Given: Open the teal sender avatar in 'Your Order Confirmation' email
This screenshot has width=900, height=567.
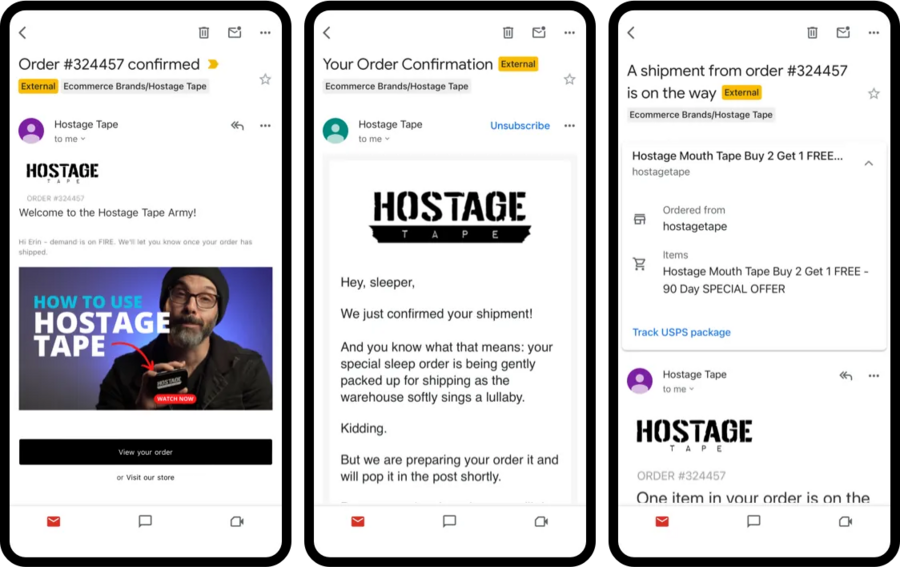Looking at the screenshot, I should point(336,131).
